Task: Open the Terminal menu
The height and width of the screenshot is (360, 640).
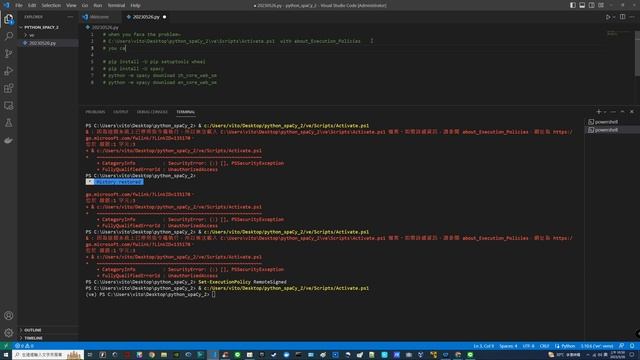Action: [x=116, y=5]
